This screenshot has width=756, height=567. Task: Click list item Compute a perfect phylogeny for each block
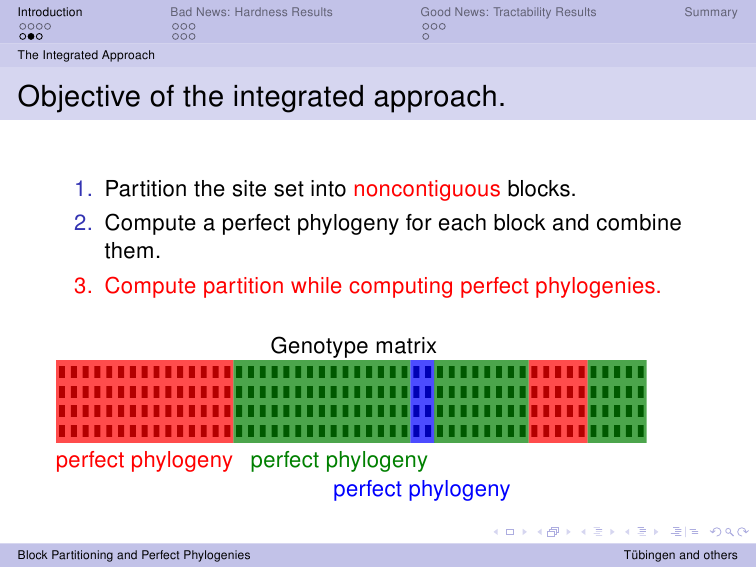click(x=393, y=236)
